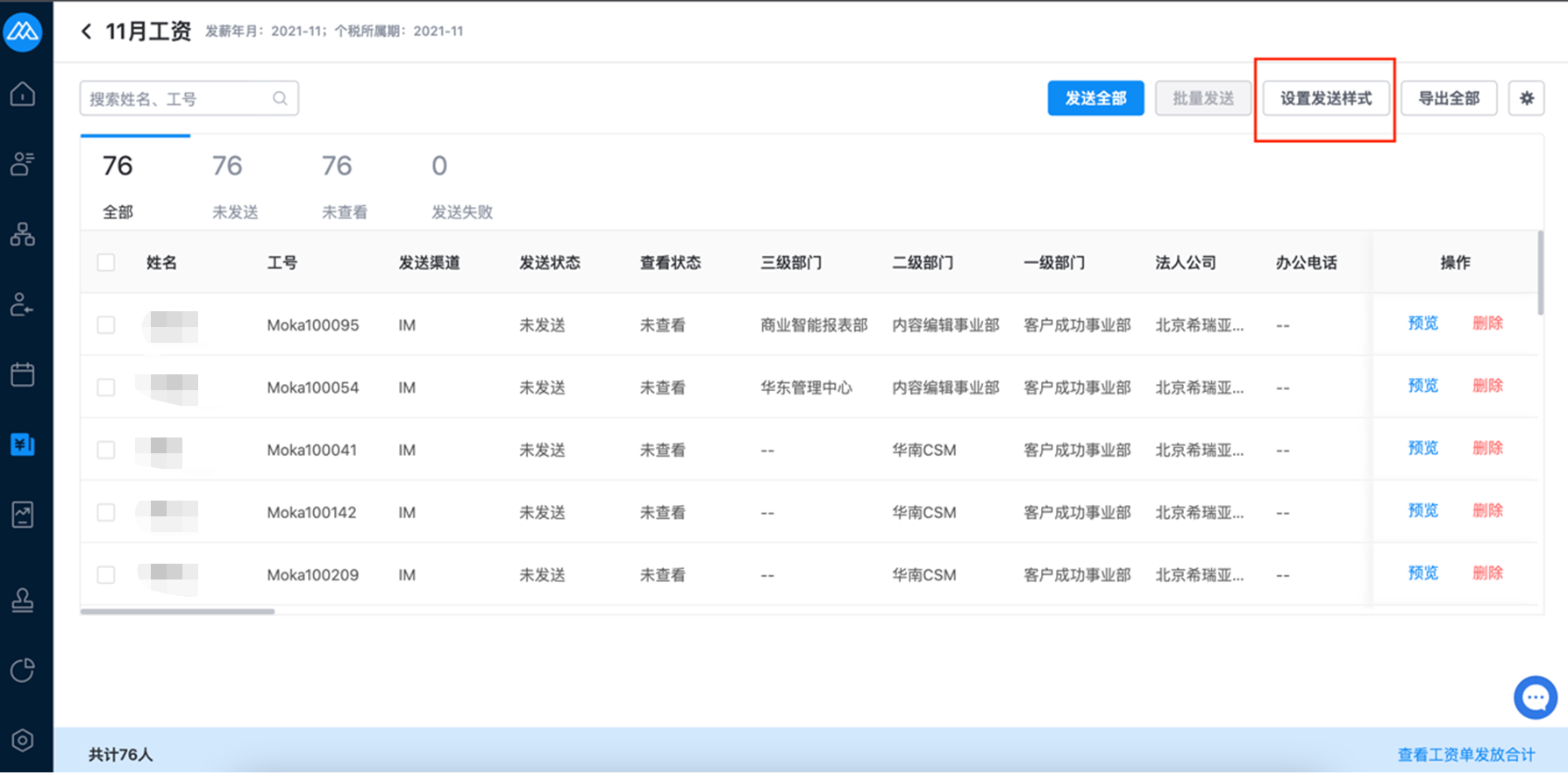
Task: Open the chat support bubble
Action: 1536,698
